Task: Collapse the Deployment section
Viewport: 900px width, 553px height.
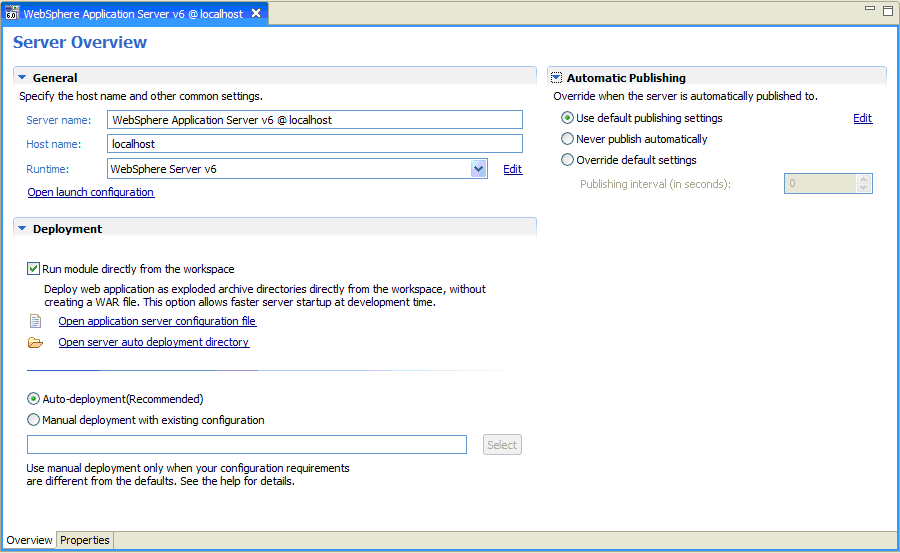Action: pyautogui.click(x=22, y=228)
